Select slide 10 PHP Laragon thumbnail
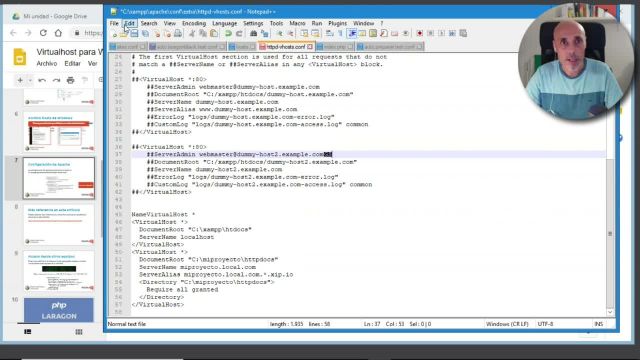Viewport: 640px width, 360px height. 59,310
